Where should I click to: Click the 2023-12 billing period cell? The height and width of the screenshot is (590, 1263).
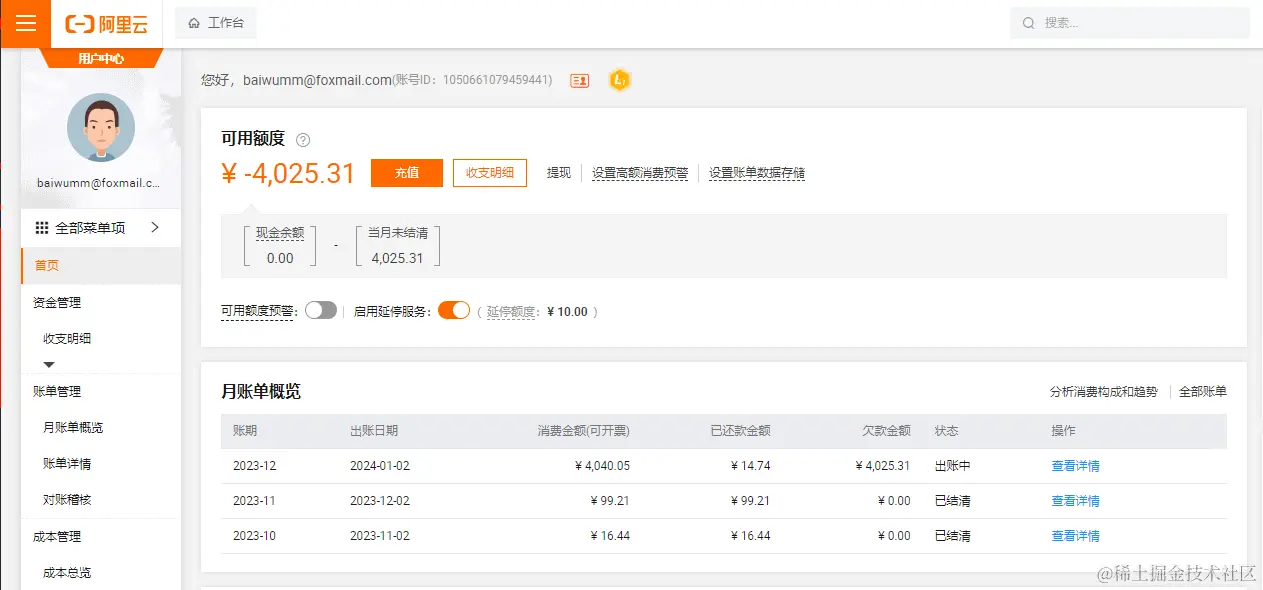pyautogui.click(x=254, y=466)
